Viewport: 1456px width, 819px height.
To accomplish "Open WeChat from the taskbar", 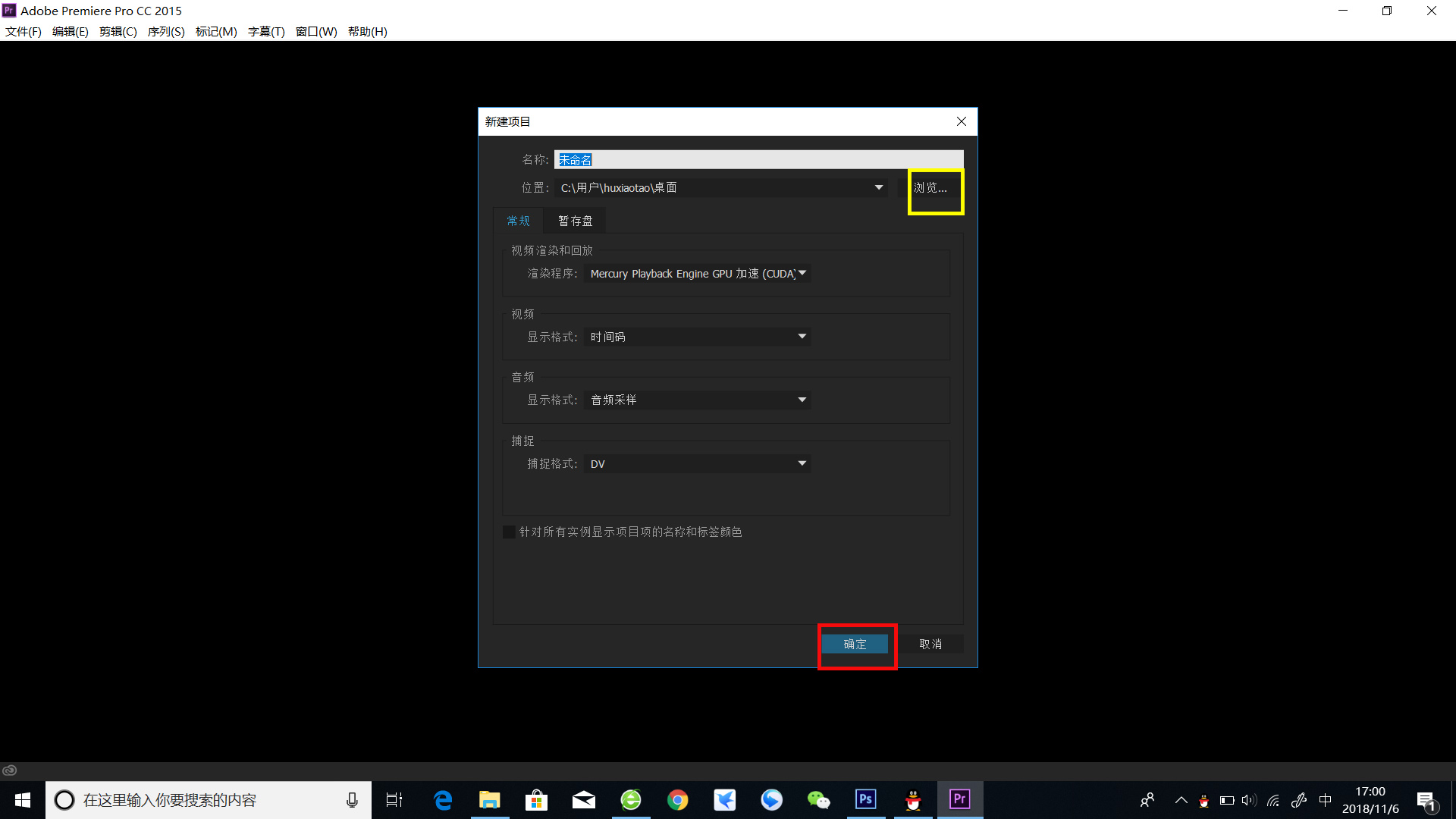I will pyautogui.click(x=819, y=800).
